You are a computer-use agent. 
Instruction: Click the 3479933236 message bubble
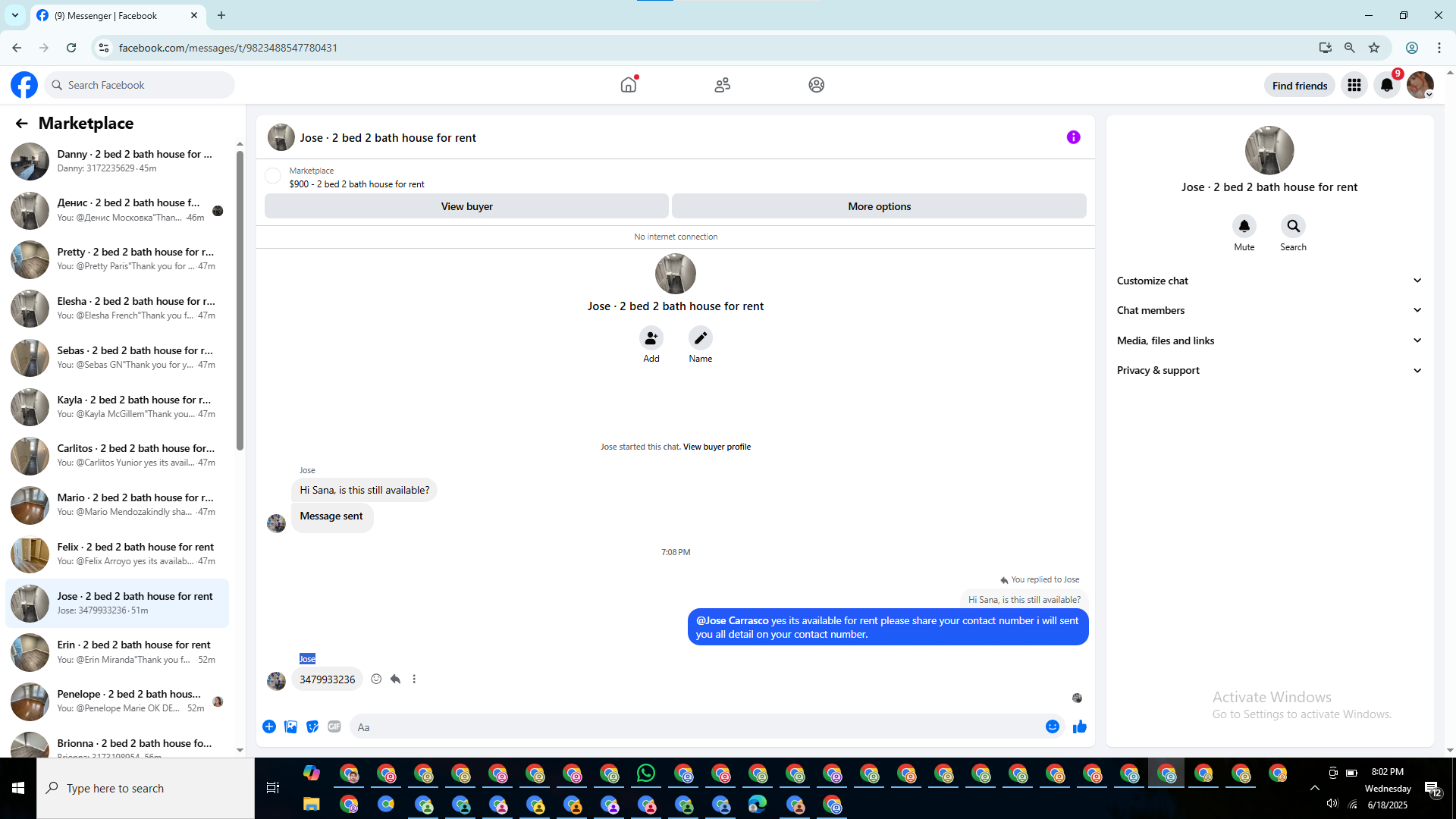(x=328, y=679)
